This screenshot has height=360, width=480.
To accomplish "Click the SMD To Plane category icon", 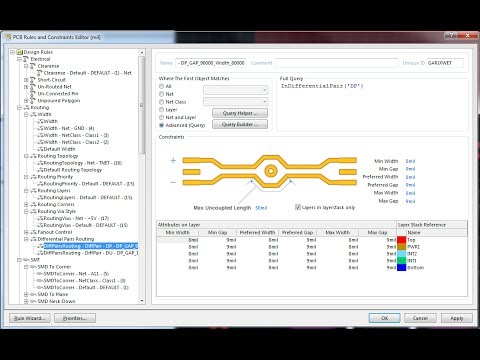I will point(33,295).
